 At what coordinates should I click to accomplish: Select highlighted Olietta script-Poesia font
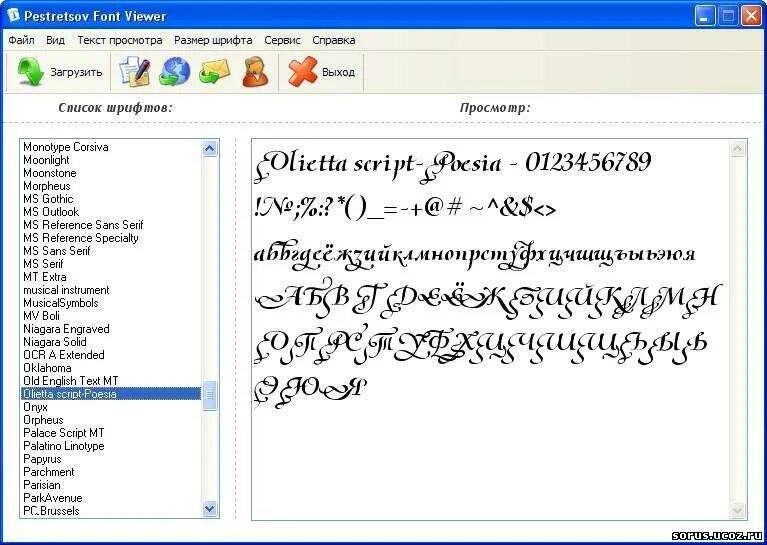pyautogui.click(x=111, y=394)
